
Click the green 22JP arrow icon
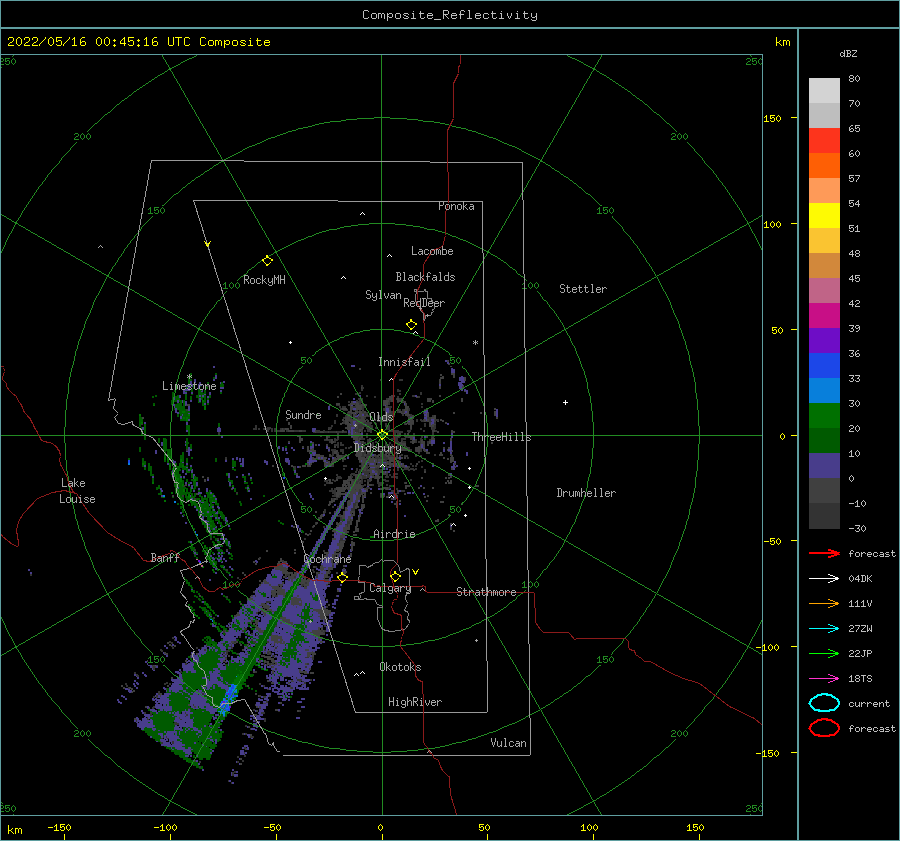pyautogui.click(x=824, y=653)
